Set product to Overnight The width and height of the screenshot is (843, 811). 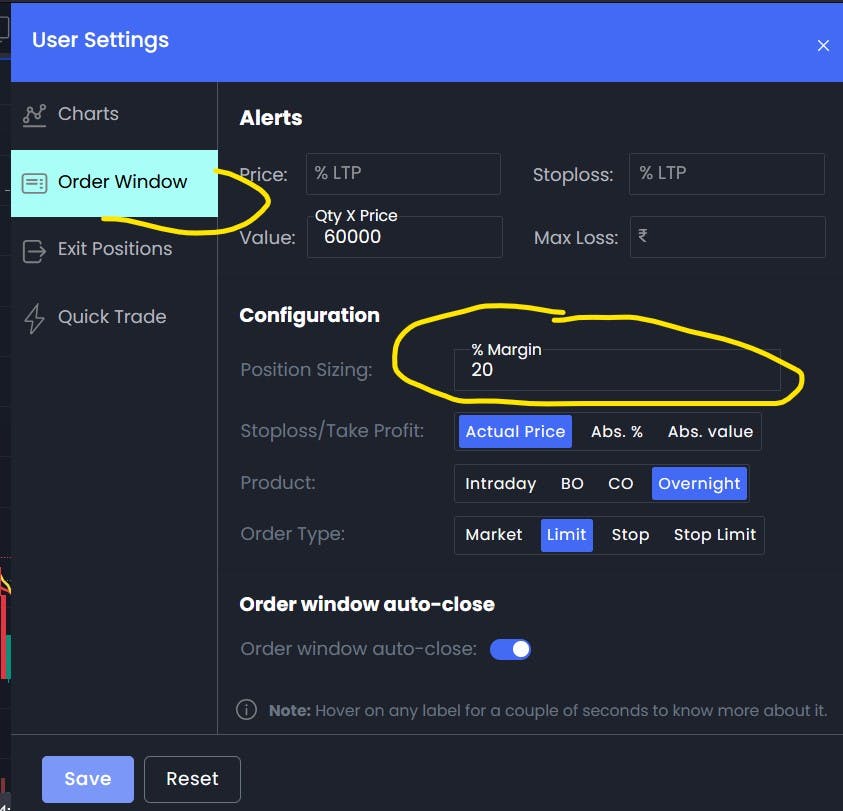pos(699,483)
